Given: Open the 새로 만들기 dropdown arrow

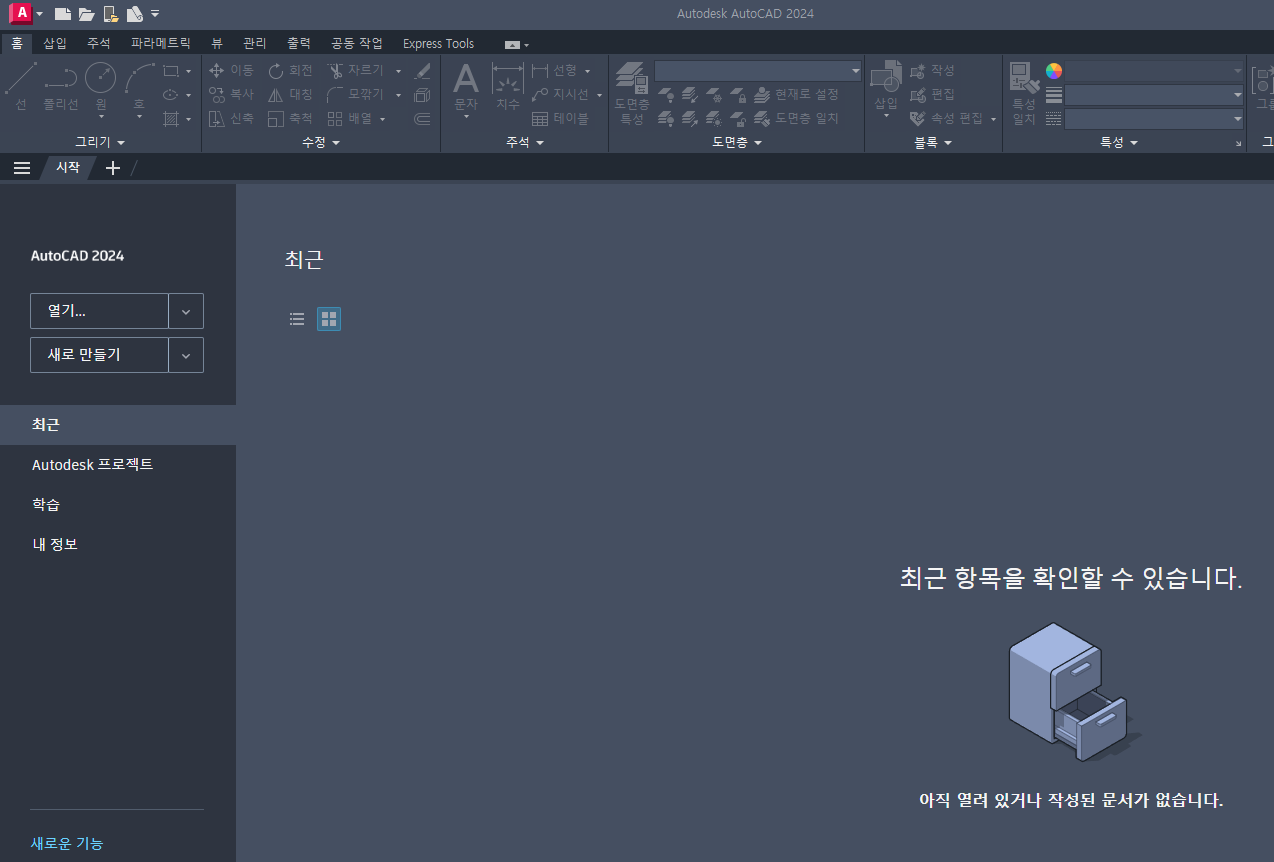Looking at the screenshot, I should tap(186, 355).
